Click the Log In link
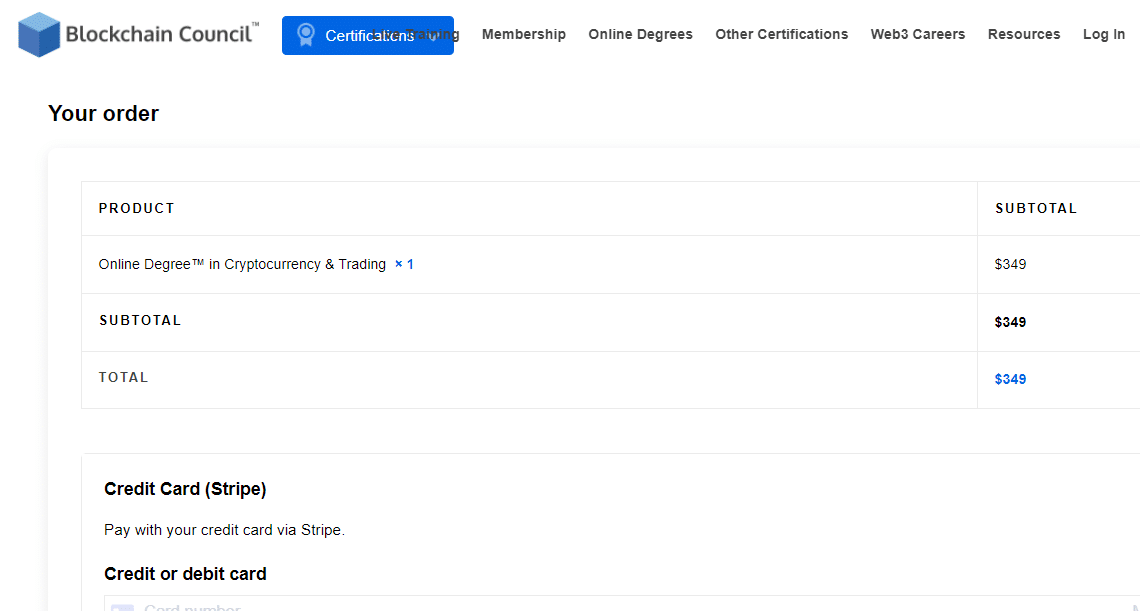This screenshot has height=611, width=1140. point(1103,34)
